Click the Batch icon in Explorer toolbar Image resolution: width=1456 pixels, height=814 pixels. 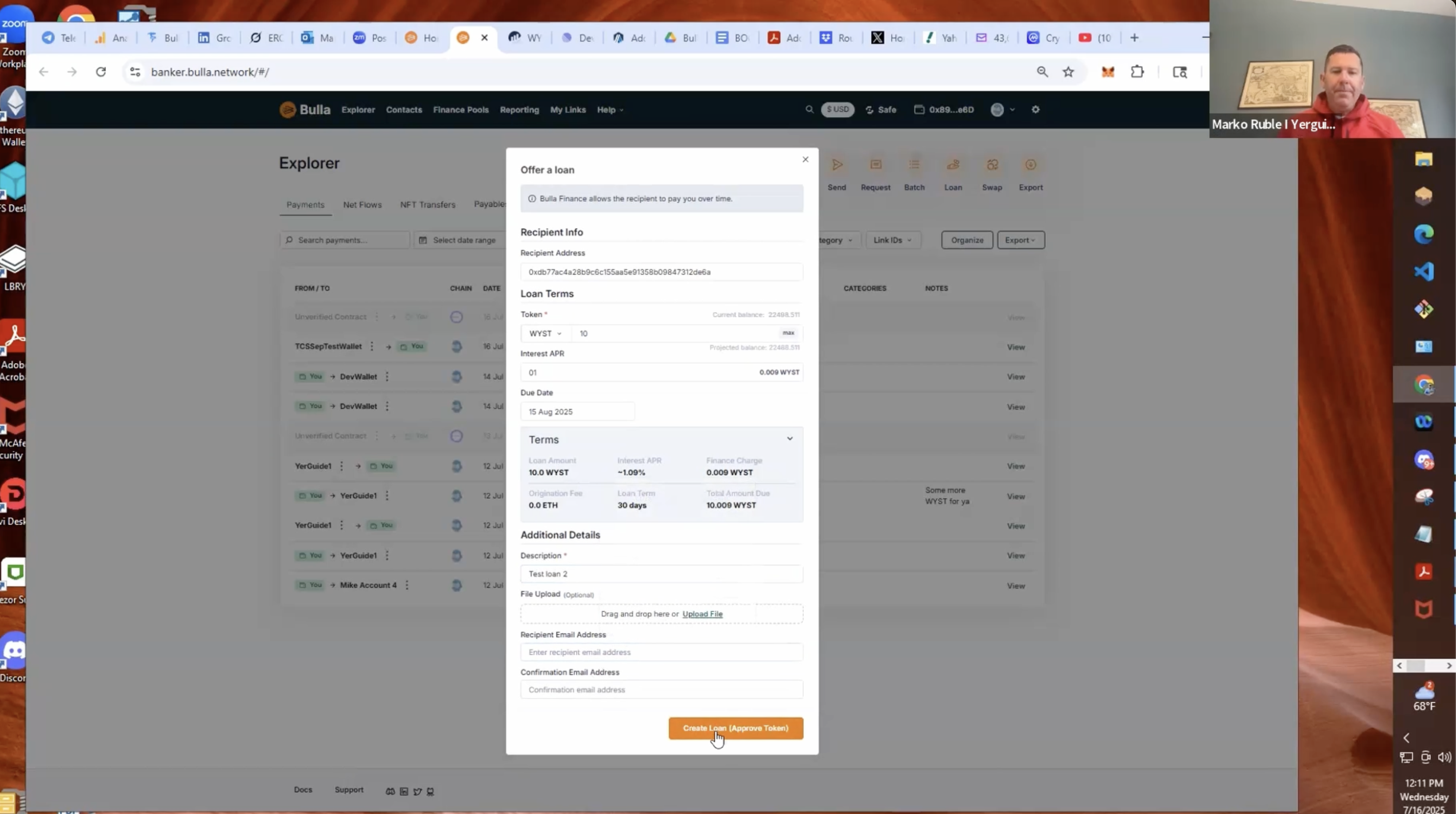click(x=914, y=164)
